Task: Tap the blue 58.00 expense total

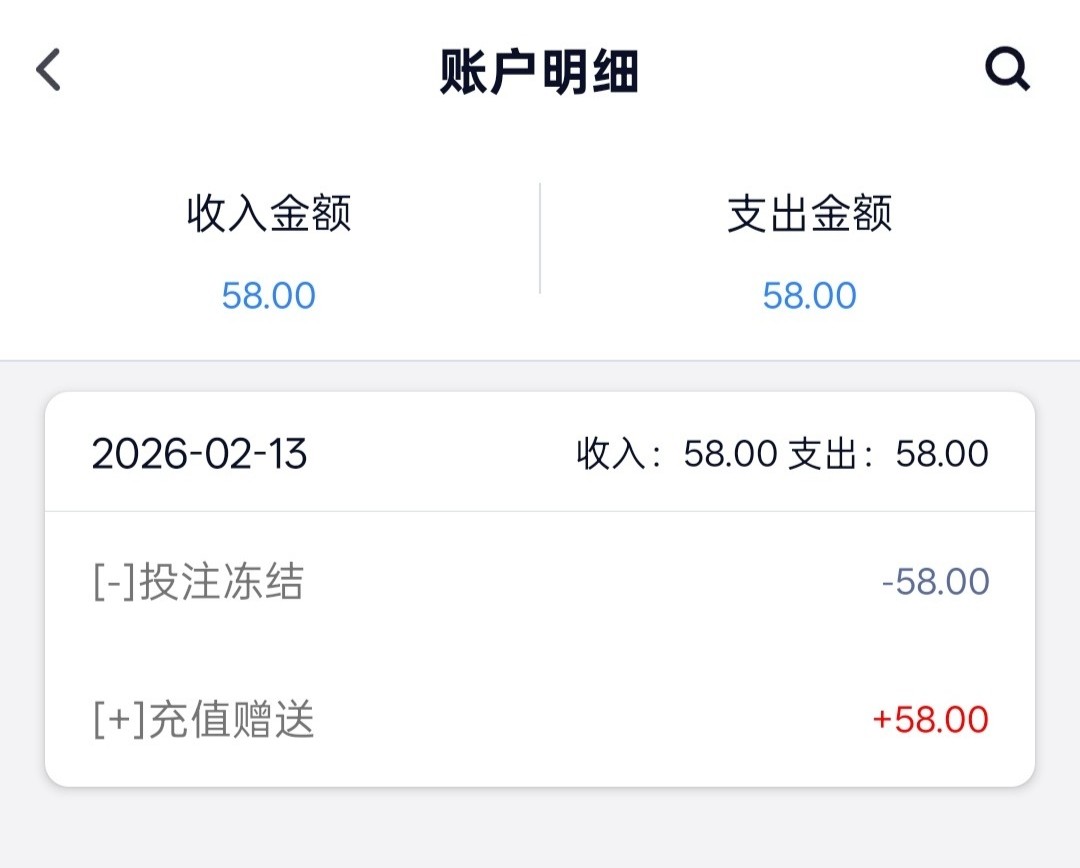Action: (809, 296)
